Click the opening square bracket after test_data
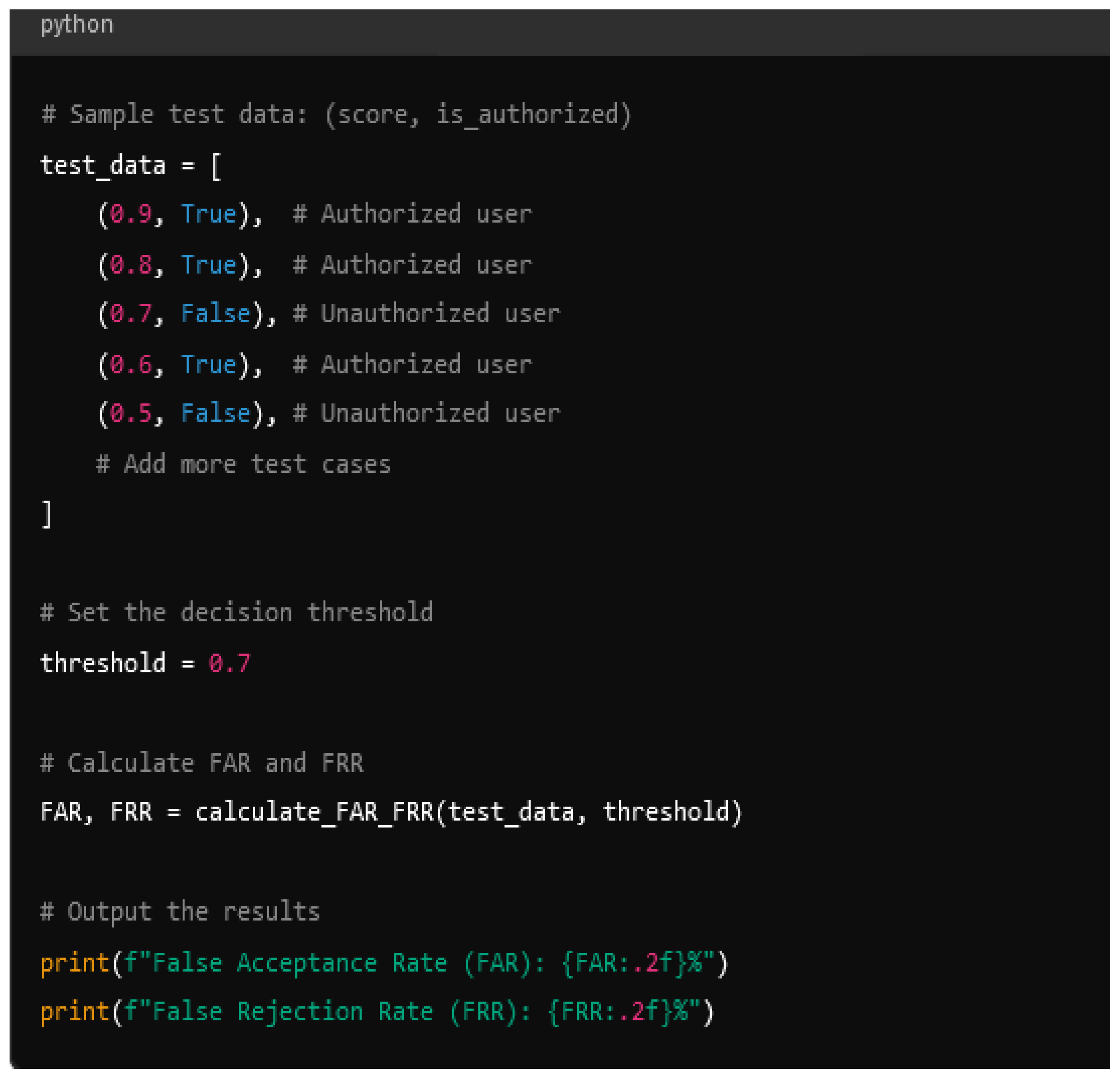Viewport: 1120px width, 1079px height. [x=215, y=167]
